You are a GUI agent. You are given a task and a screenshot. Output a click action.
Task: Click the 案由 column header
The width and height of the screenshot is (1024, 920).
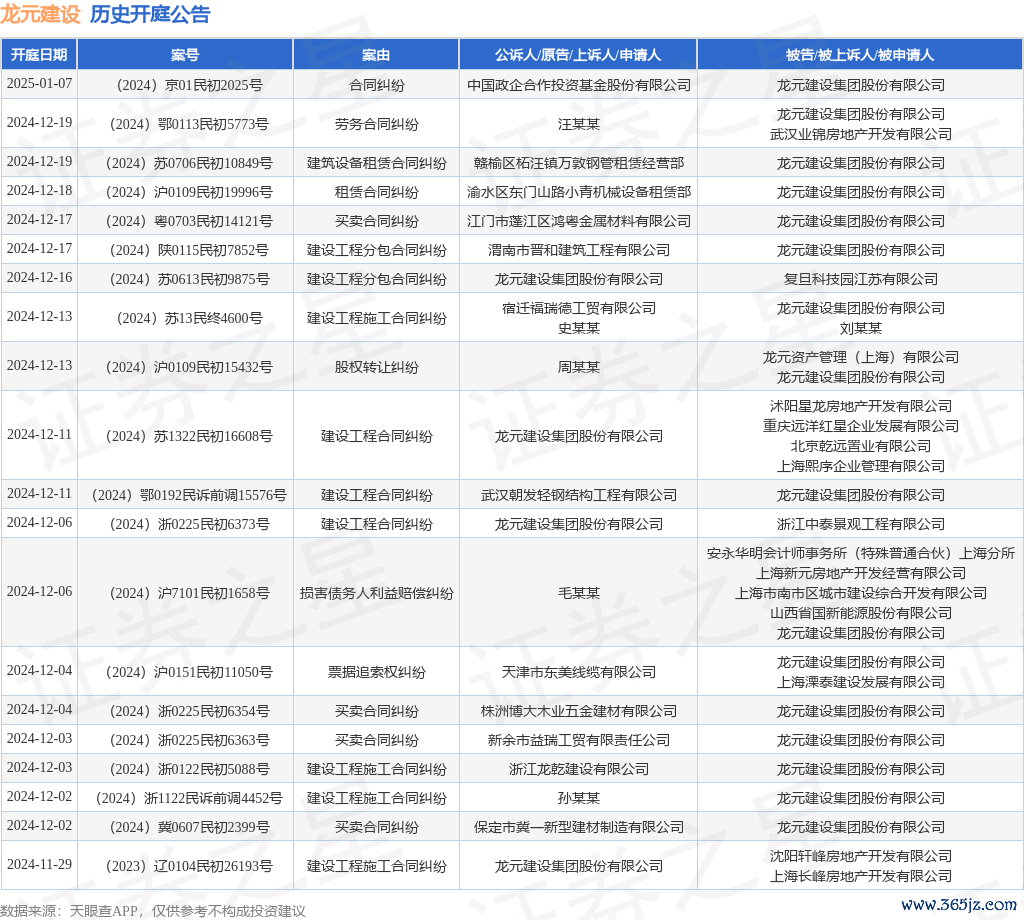376,55
